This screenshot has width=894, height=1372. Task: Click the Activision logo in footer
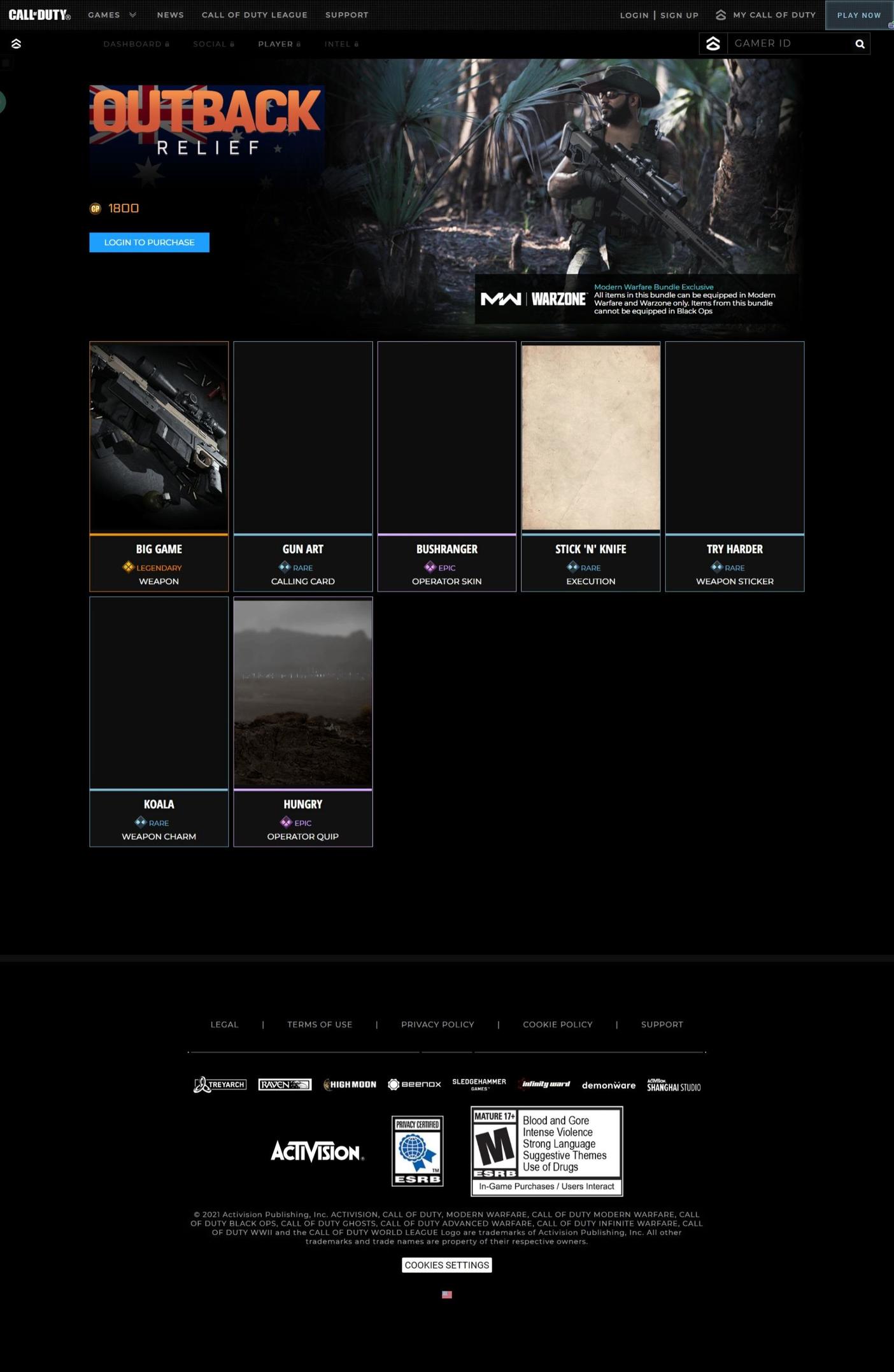pyautogui.click(x=317, y=1151)
